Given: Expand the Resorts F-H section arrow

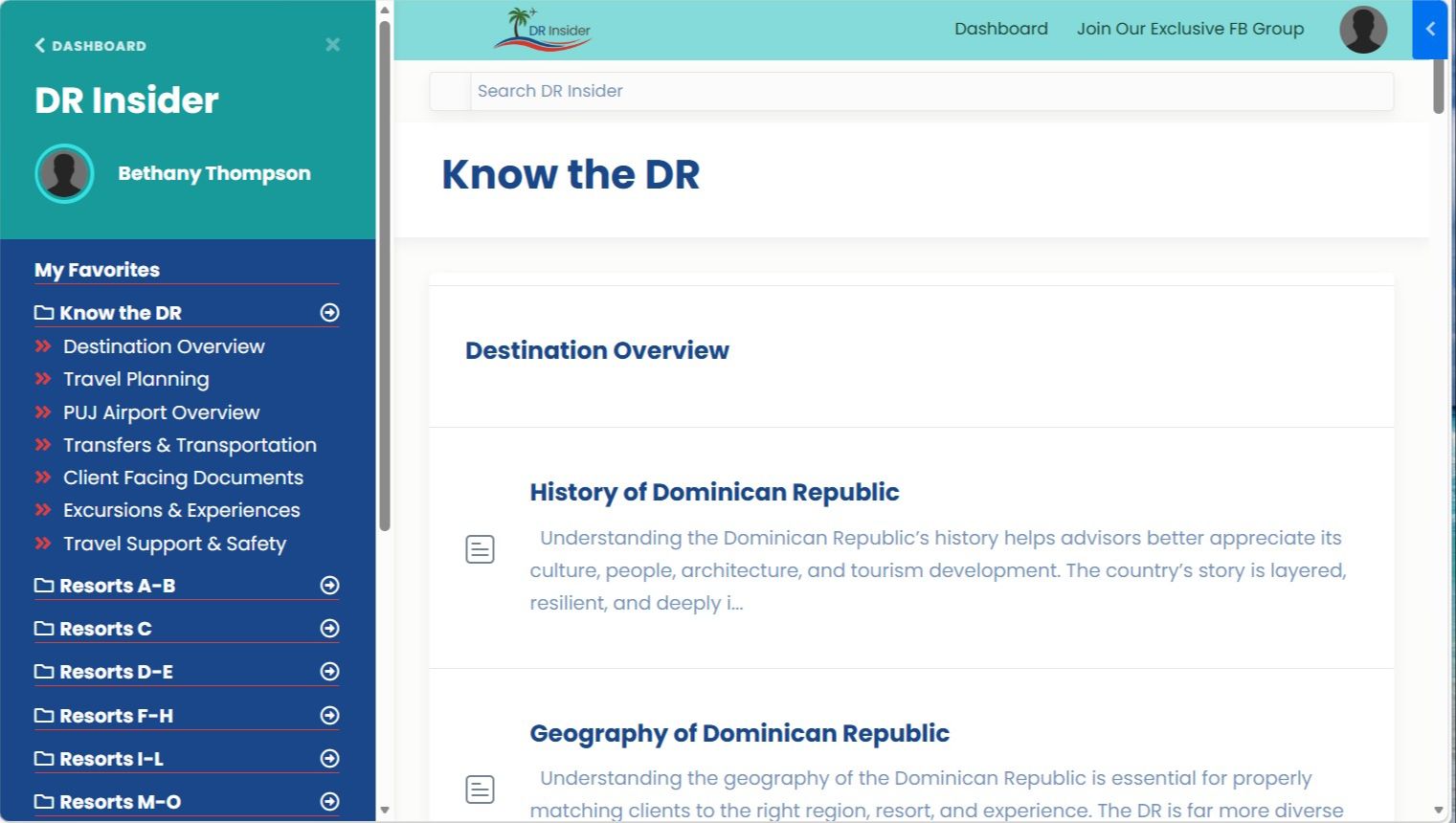Looking at the screenshot, I should tap(329, 716).
